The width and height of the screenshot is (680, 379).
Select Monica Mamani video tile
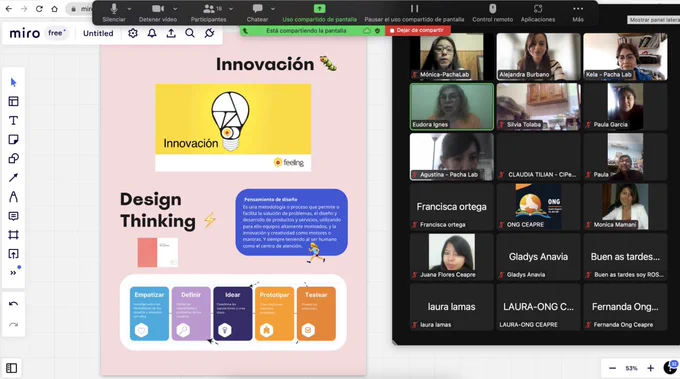coord(625,206)
